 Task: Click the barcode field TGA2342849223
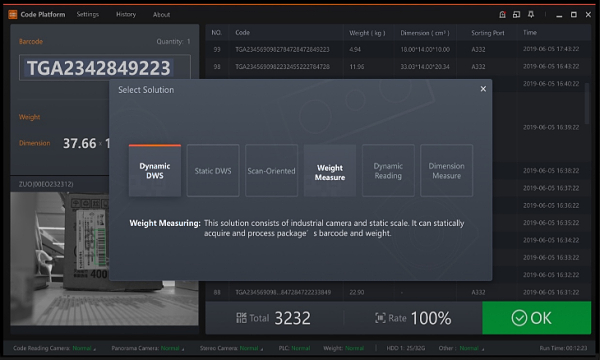point(104,68)
